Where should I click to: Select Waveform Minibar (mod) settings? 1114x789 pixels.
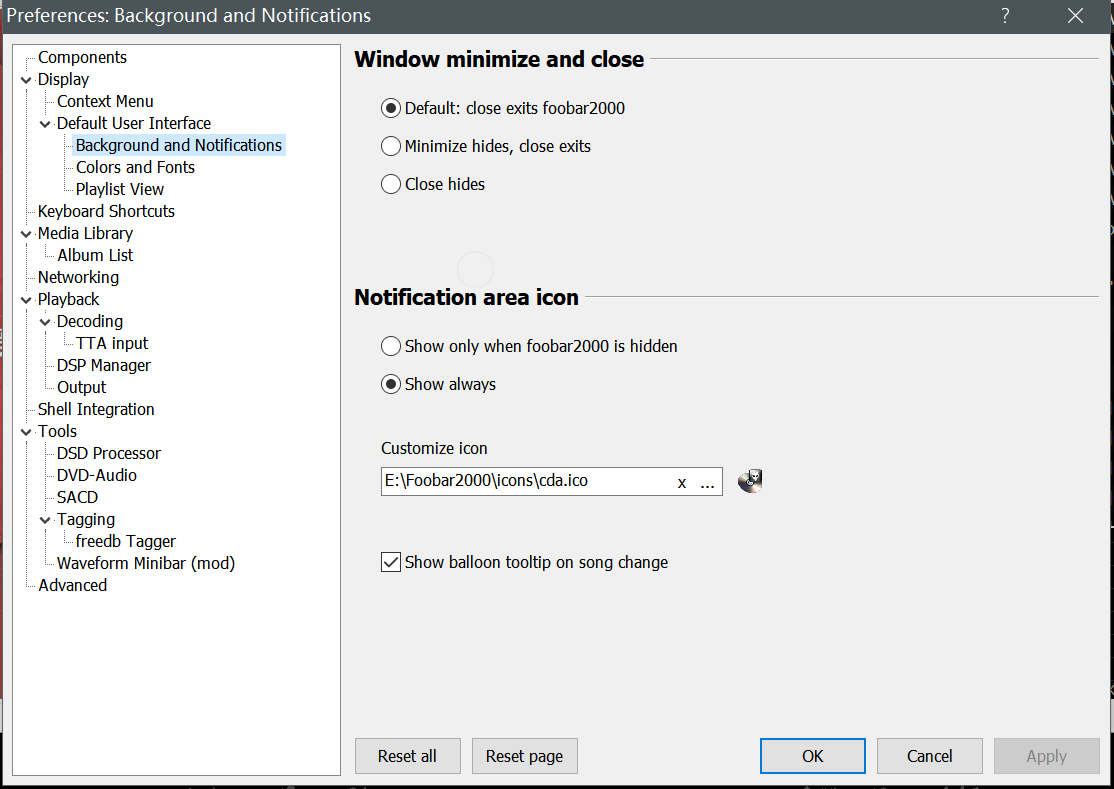click(x=145, y=563)
